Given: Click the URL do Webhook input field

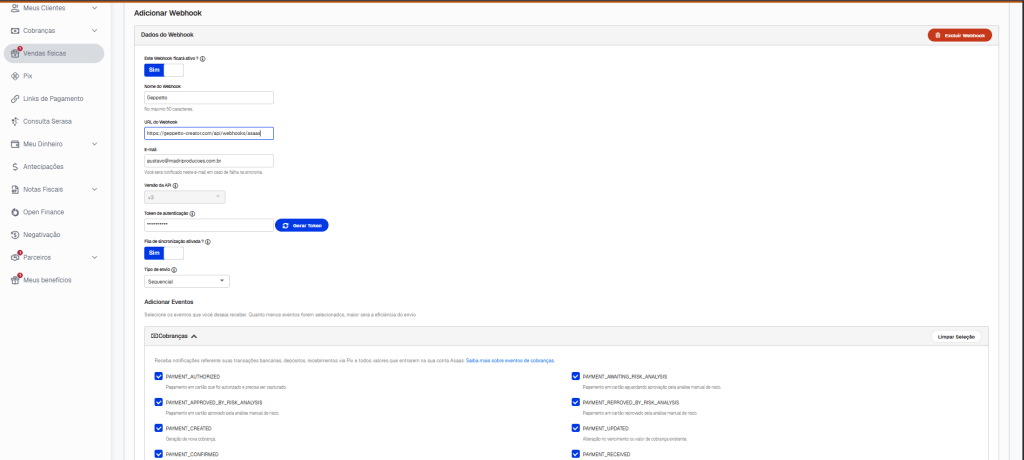Looking at the screenshot, I should [209, 132].
